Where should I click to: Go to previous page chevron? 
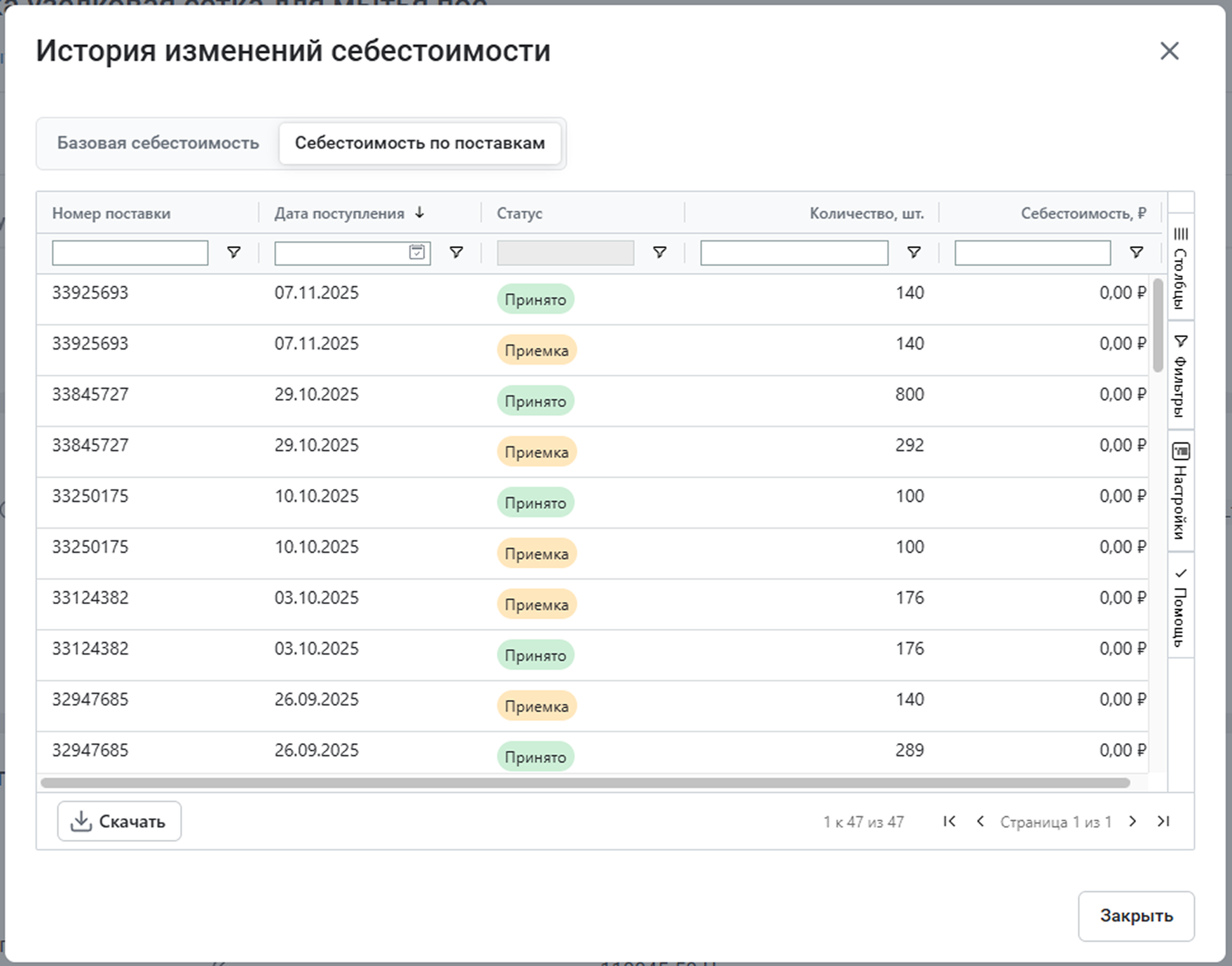coord(980,821)
